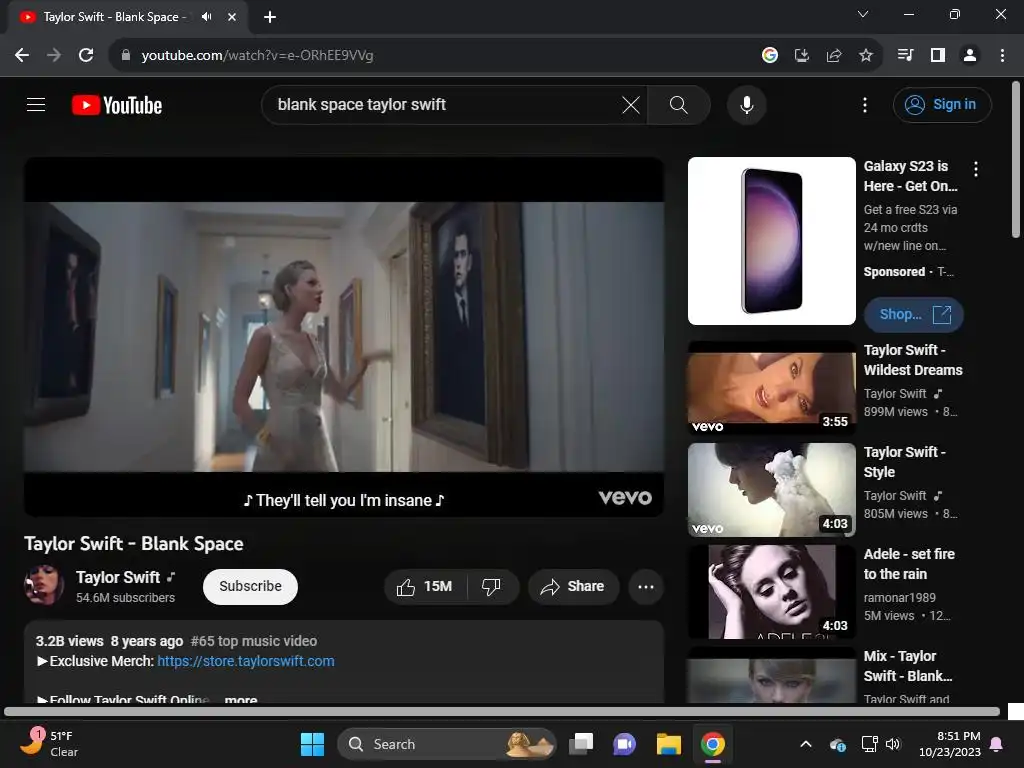Open clock showing 8:51 PM
This screenshot has width=1024, height=768.
tap(950, 744)
